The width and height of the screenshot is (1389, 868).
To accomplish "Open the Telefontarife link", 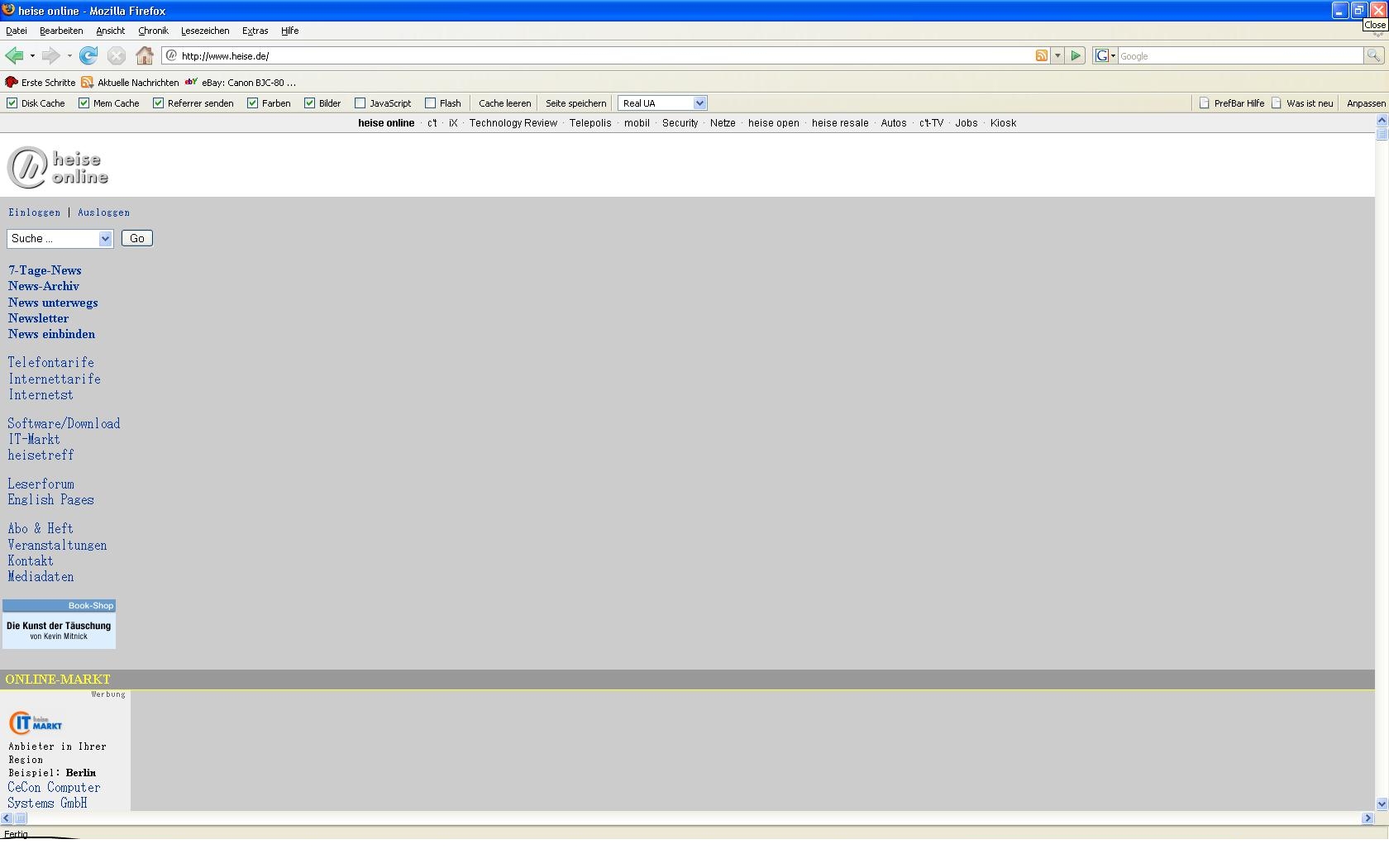I will [51, 362].
